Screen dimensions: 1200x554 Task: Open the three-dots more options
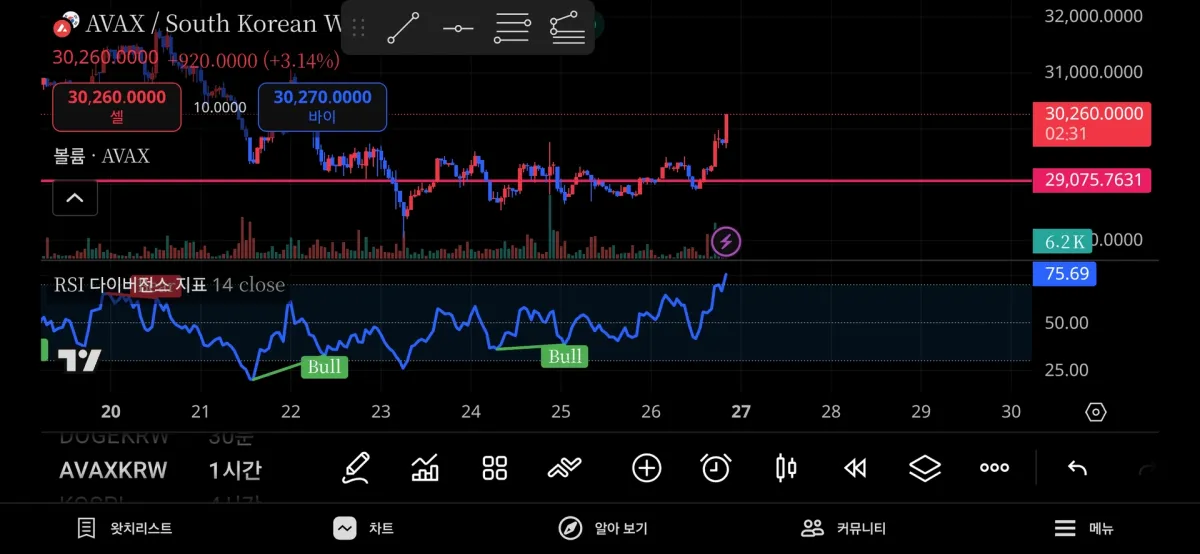[x=994, y=468]
